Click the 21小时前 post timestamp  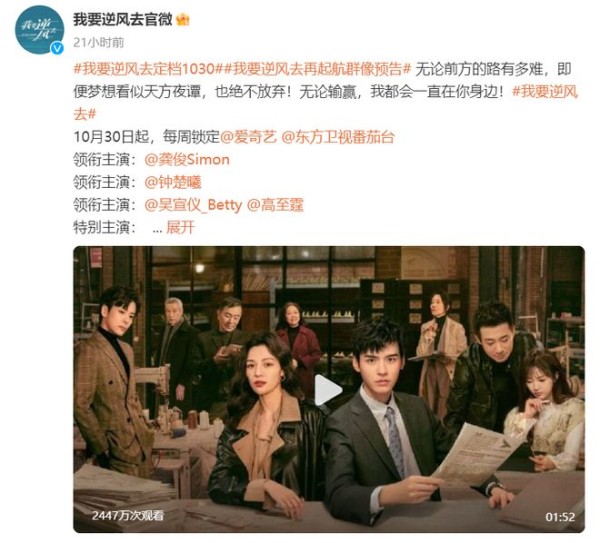pyautogui.click(x=99, y=42)
